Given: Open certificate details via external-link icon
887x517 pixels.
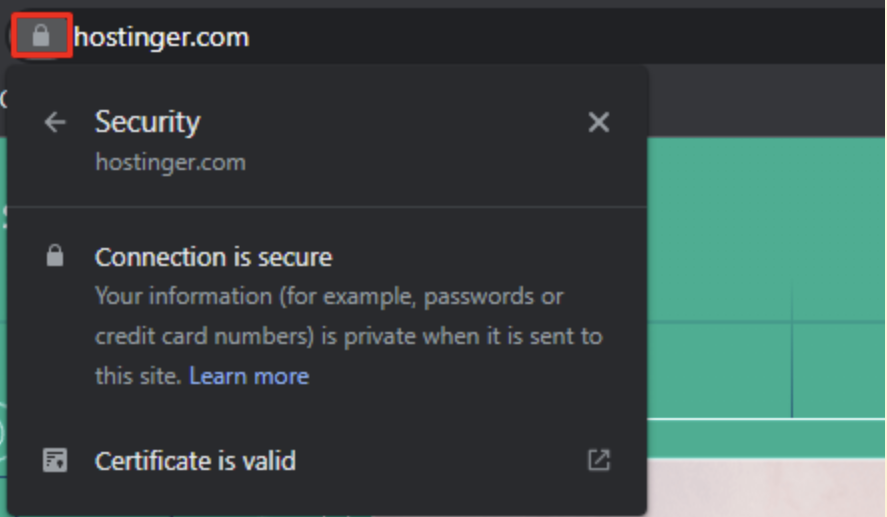Looking at the screenshot, I should [598, 460].
